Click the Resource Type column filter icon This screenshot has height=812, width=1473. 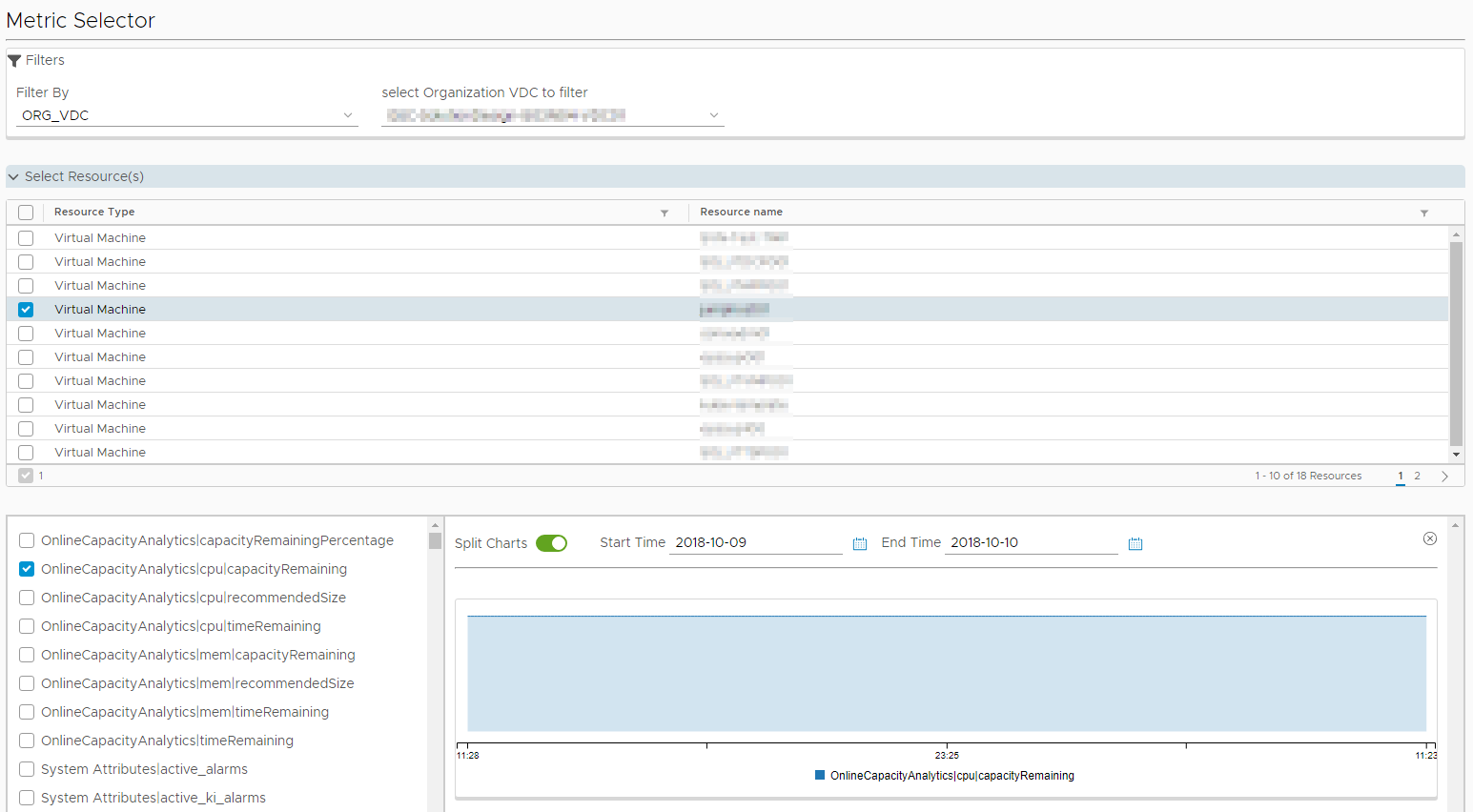[x=665, y=213]
